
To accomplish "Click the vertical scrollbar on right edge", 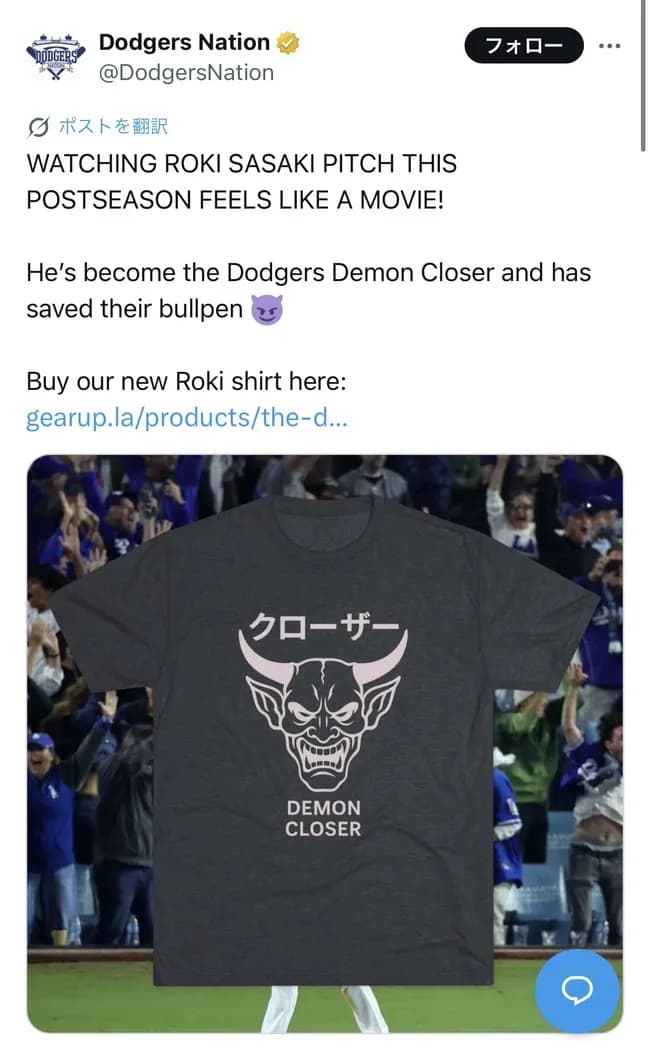I will pyautogui.click(x=641, y=75).
